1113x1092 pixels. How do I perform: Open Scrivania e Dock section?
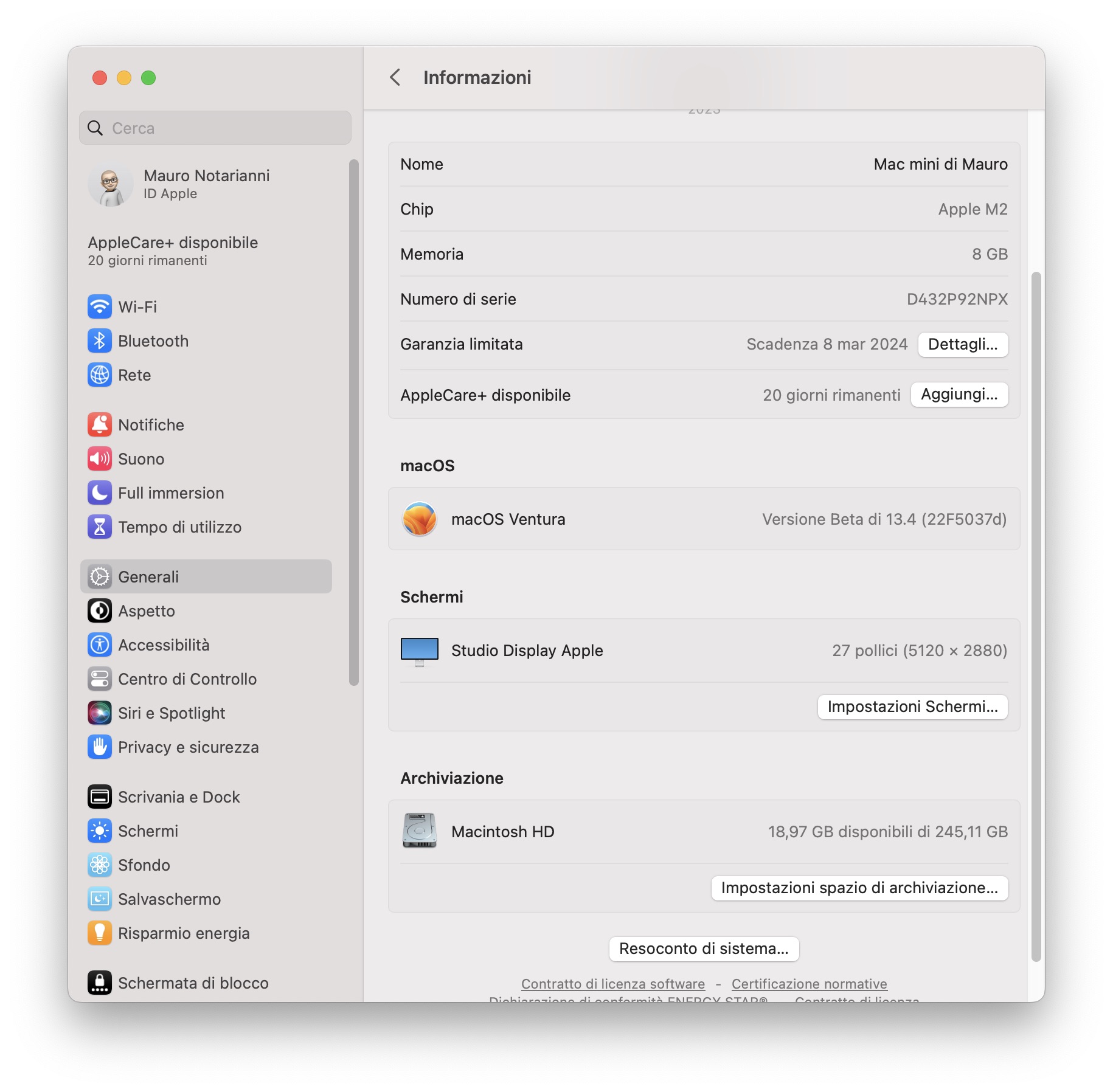206,797
